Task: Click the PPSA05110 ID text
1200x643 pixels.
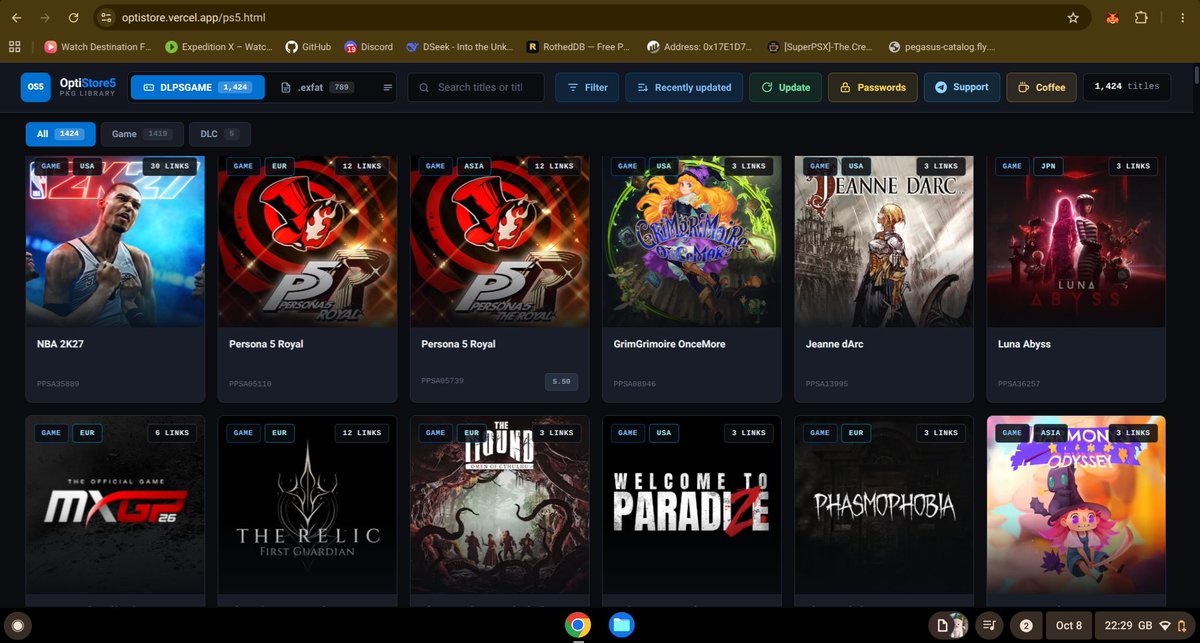Action: click(x=250, y=383)
